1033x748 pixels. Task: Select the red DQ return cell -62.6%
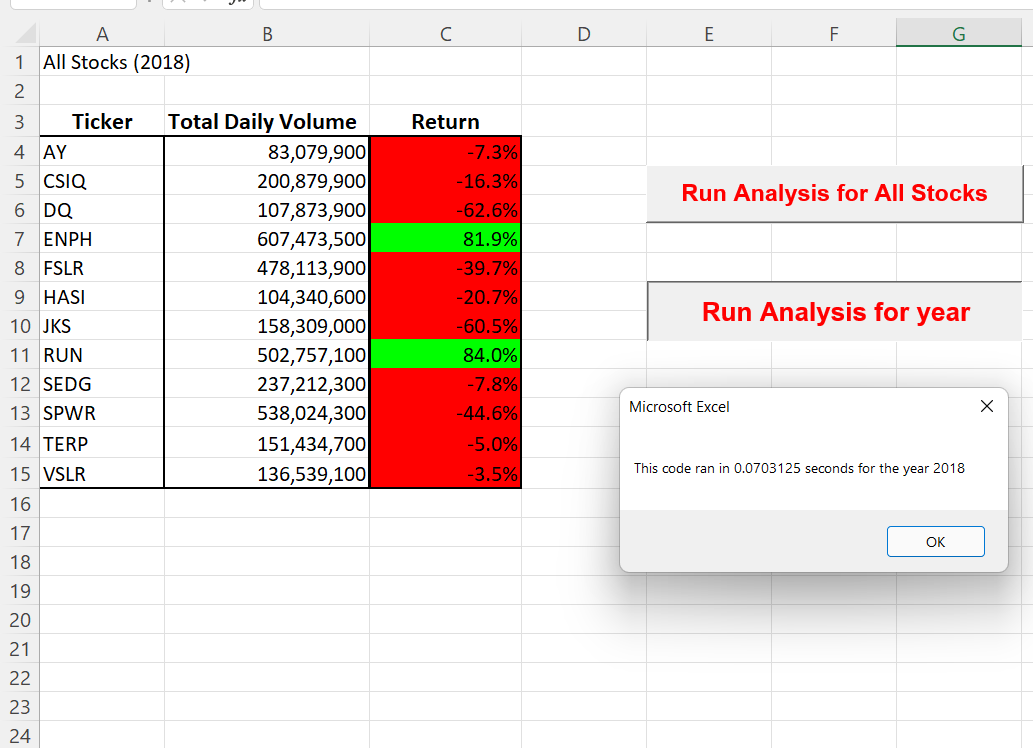445,210
